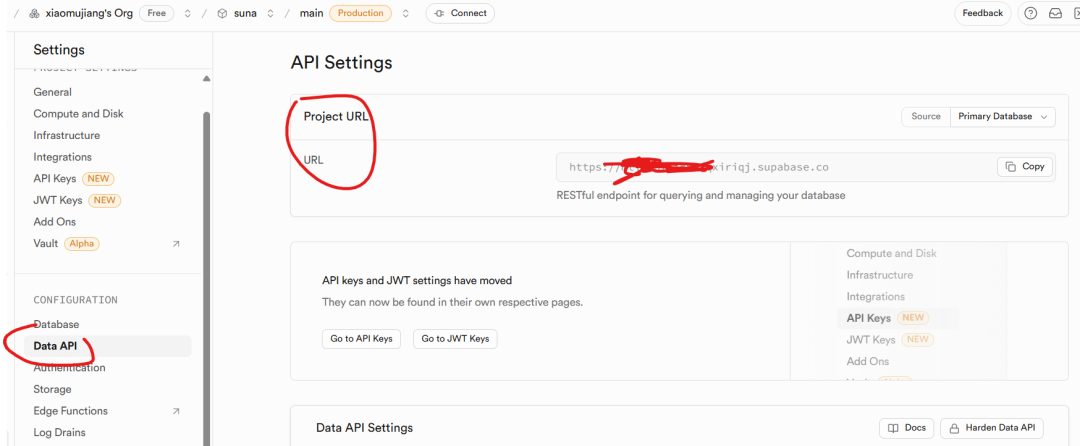Click the RESTful endpoint description text
1080x446 pixels.
(x=700, y=195)
